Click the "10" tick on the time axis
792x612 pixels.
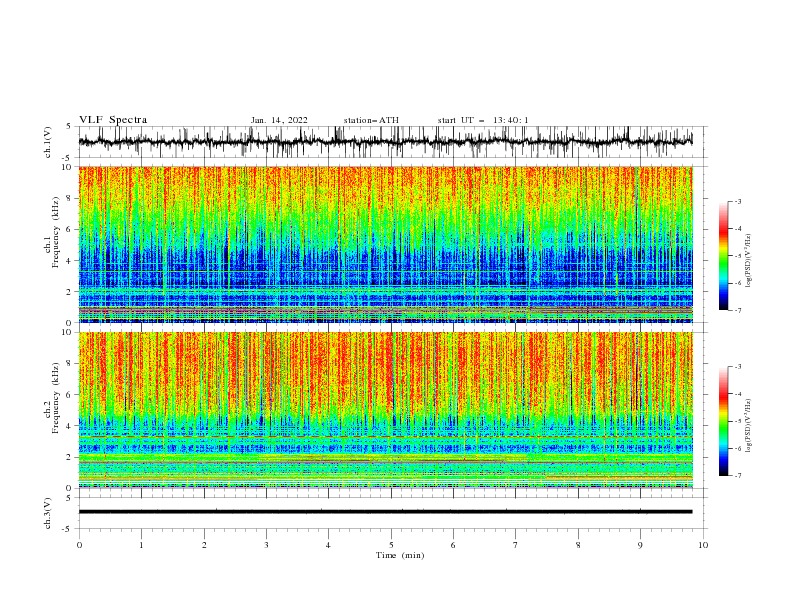click(703, 545)
